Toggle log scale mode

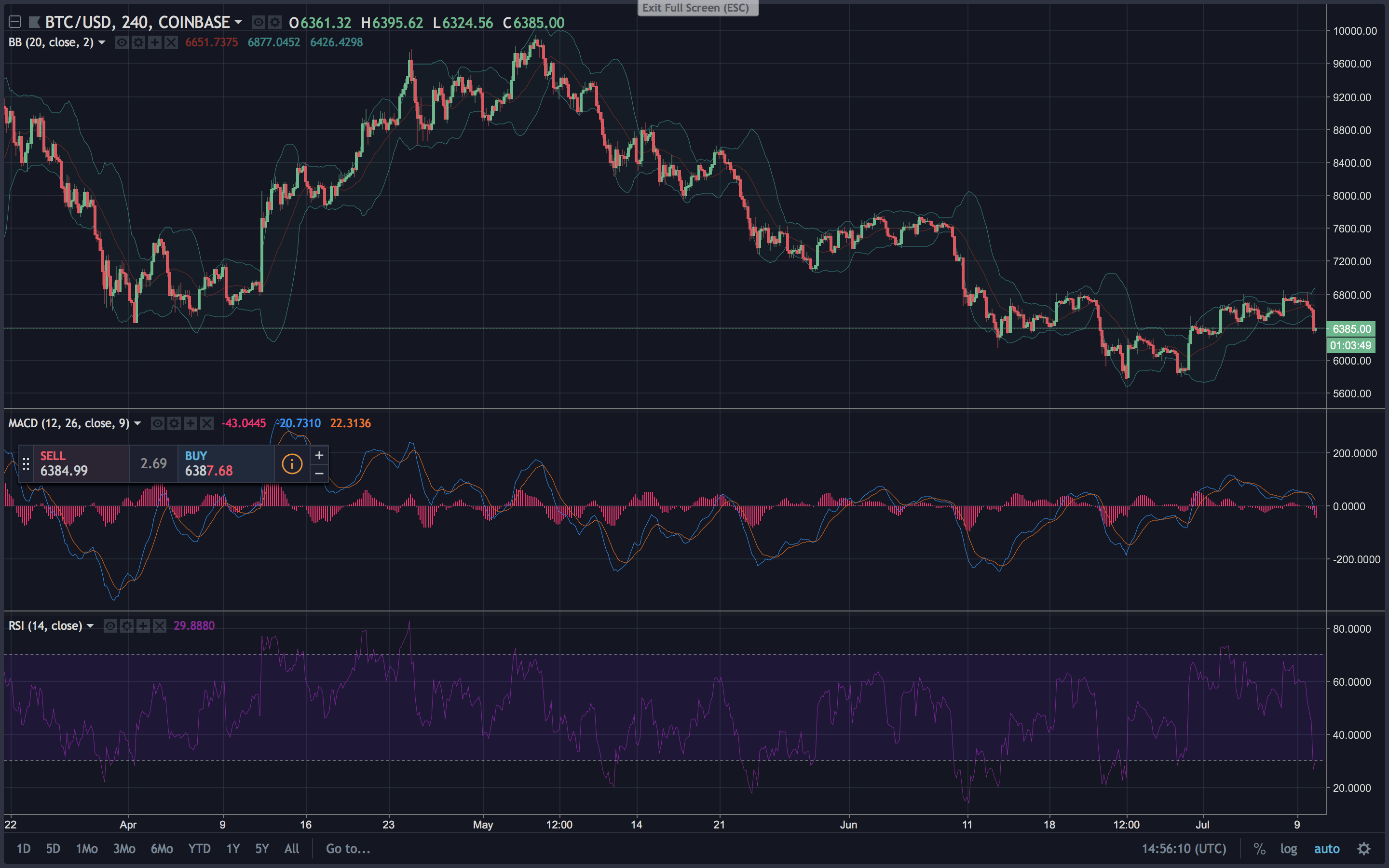pos(1289,849)
